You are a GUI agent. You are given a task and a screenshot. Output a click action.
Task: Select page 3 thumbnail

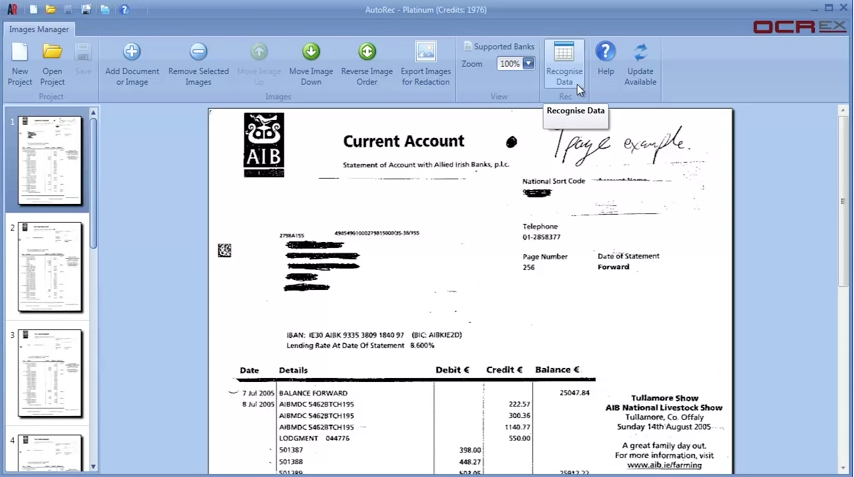[50, 374]
